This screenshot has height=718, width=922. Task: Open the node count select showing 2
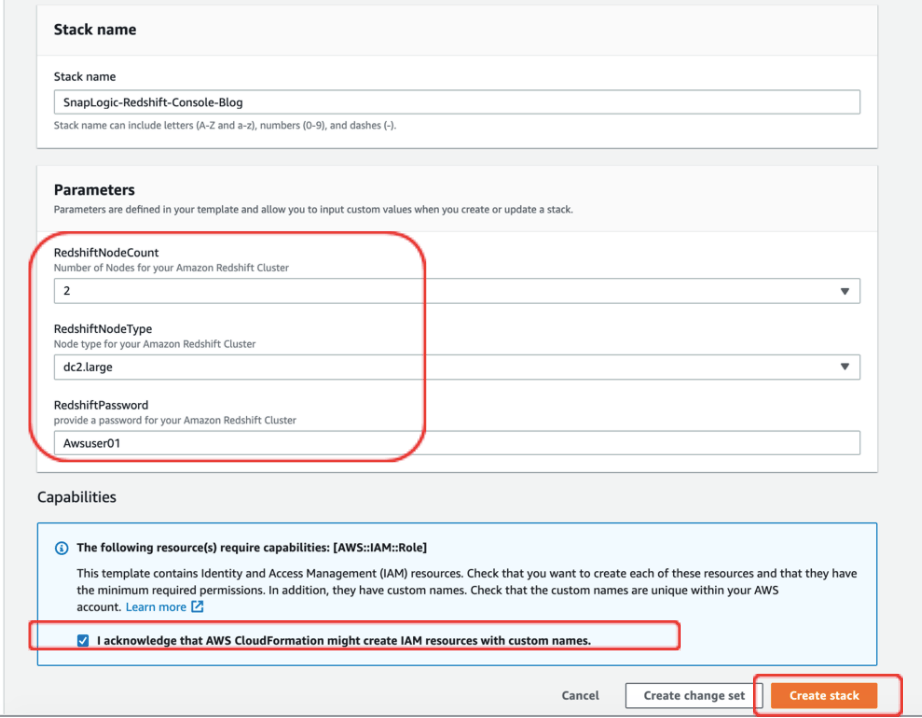coord(457,291)
